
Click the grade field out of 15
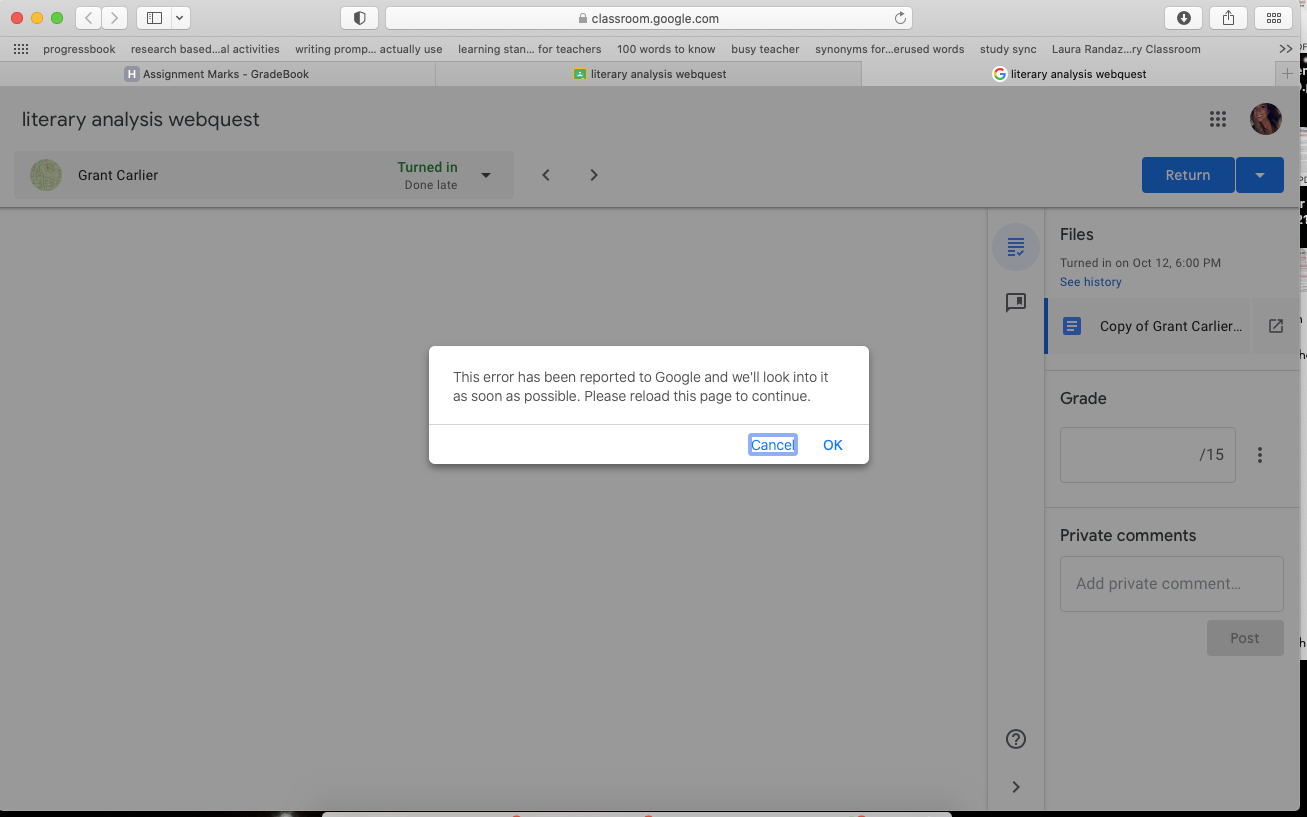click(x=1148, y=455)
